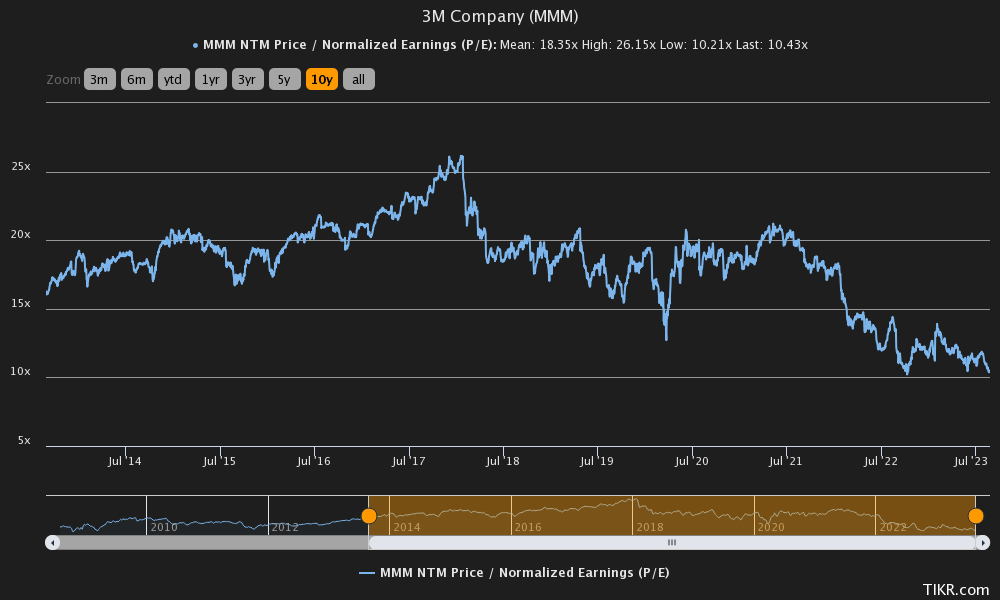Image resolution: width=1000 pixels, height=600 pixels.
Task: Click the 3M Company (MMM) chart title
Action: [500, 16]
